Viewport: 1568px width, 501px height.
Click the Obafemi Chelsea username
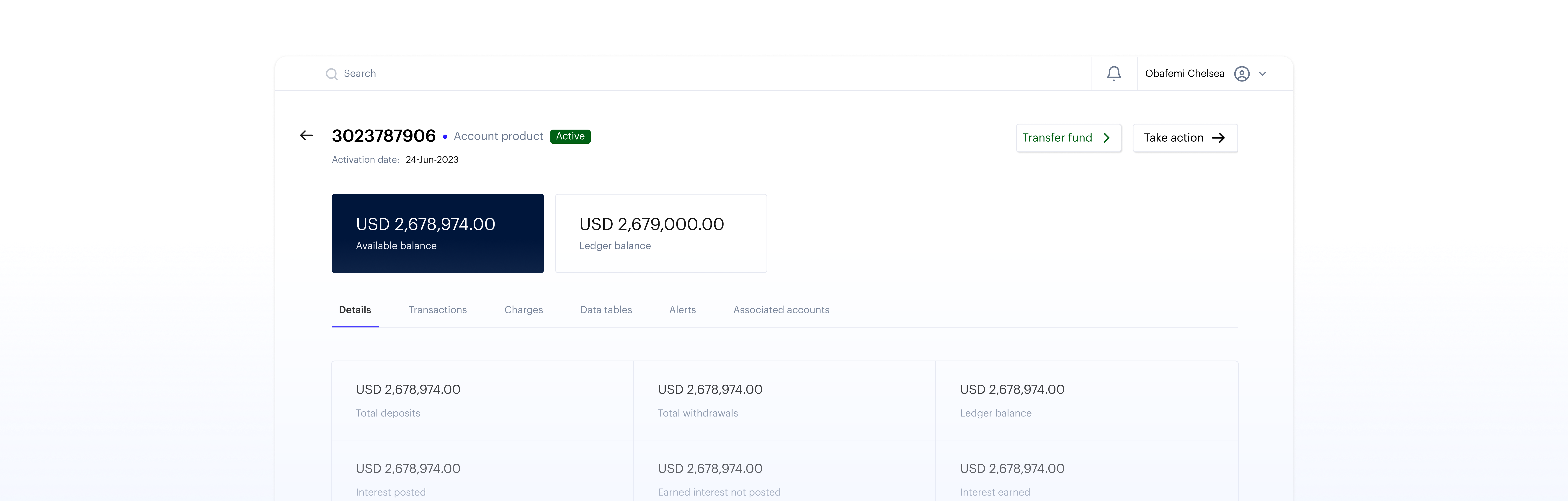1184,74
